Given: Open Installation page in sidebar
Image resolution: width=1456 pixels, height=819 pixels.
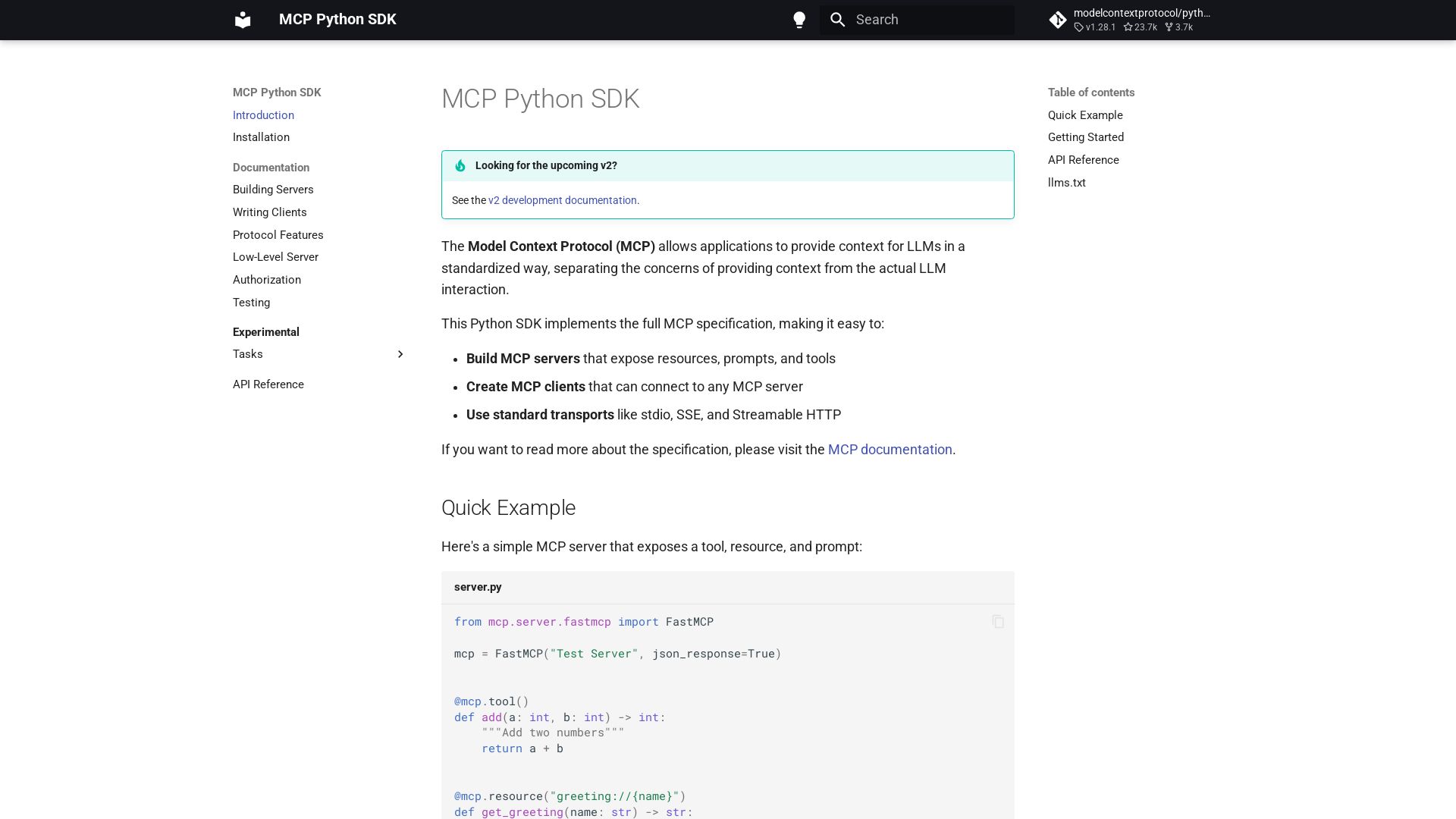Looking at the screenshot, I should coord(261,137).
